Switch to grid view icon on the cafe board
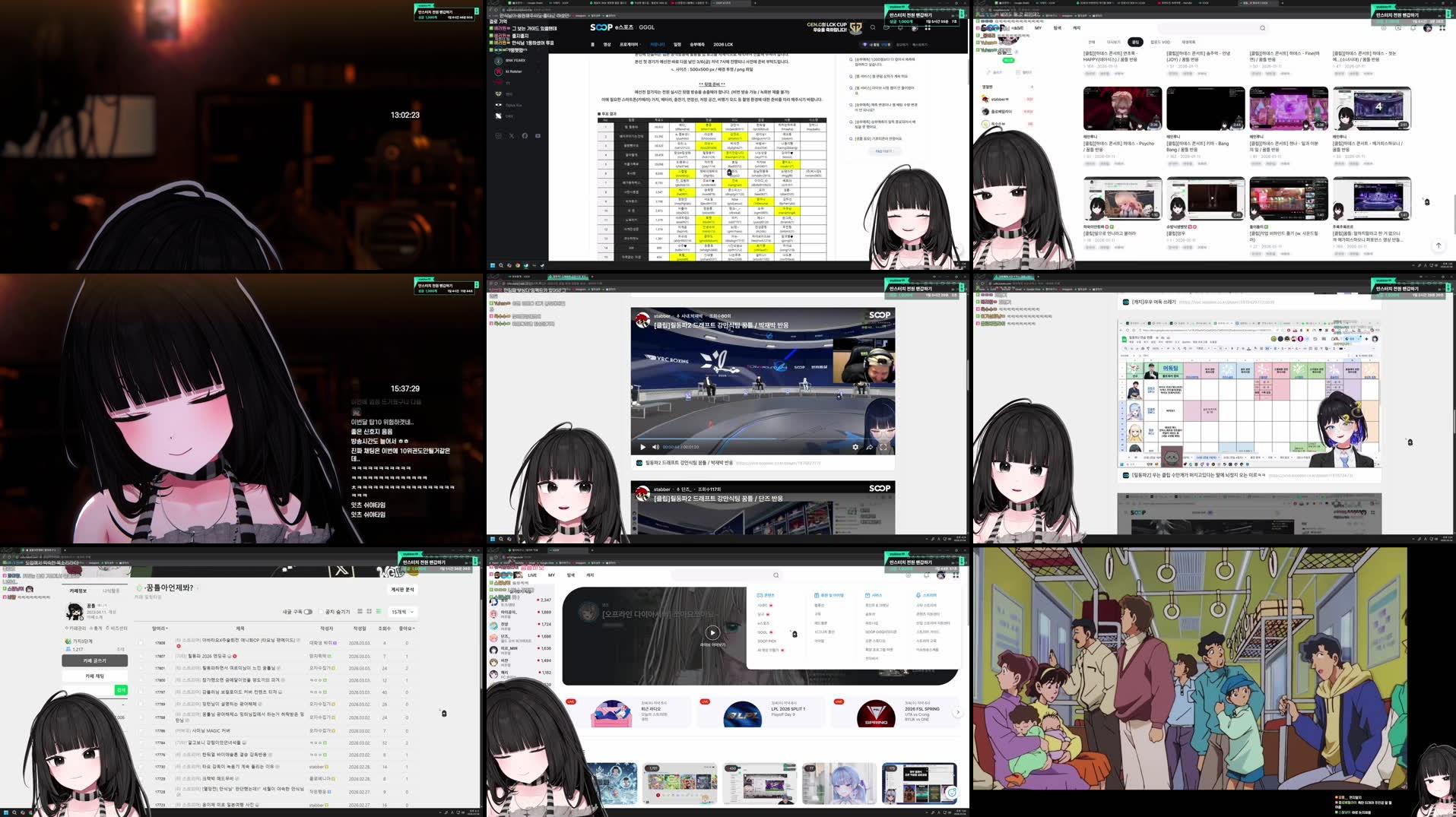The width and height of the screenshot is (1456, 817). 368,612
